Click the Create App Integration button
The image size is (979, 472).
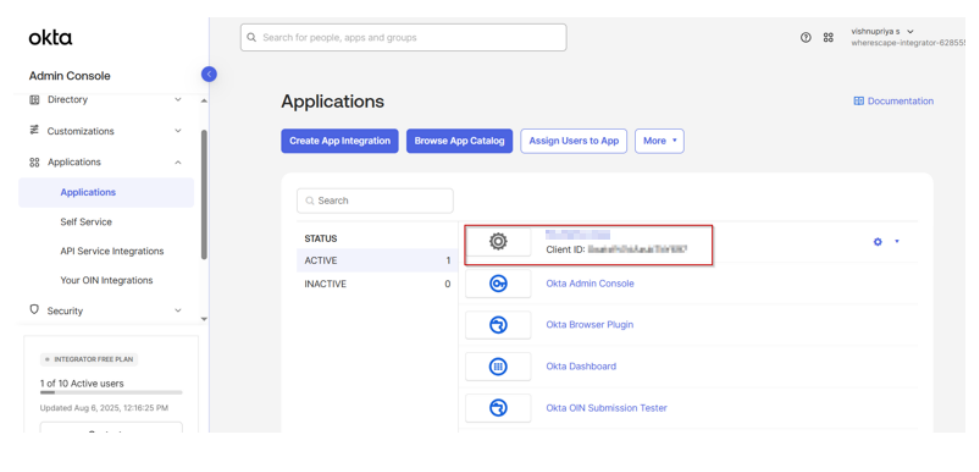[340, 141]
